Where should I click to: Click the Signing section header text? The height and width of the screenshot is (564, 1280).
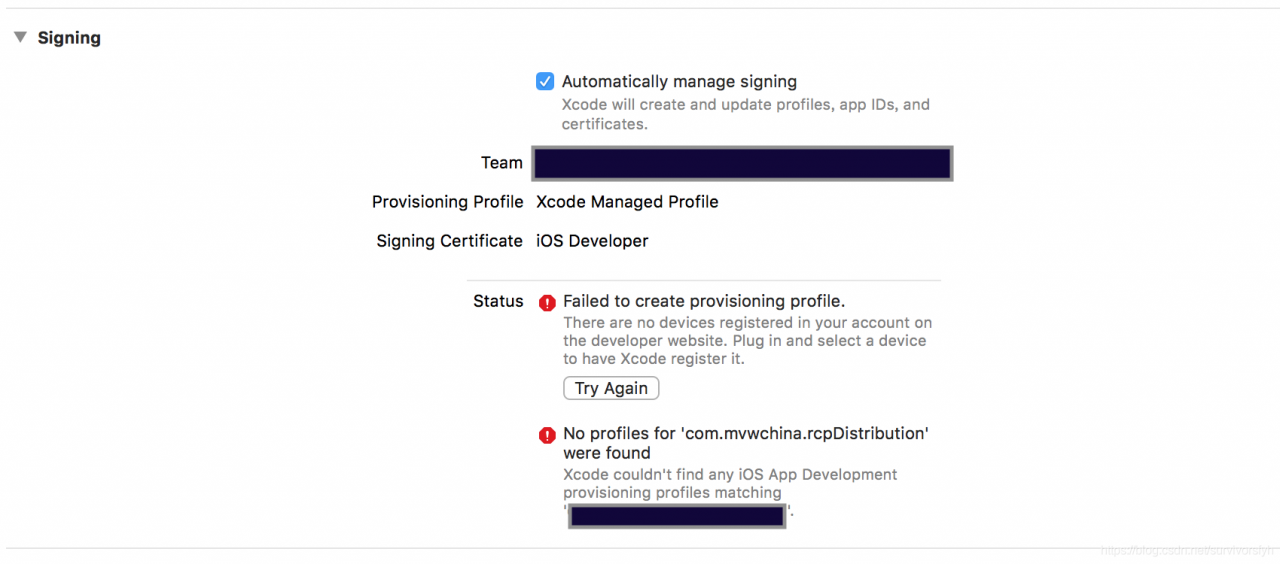point(69,38)
